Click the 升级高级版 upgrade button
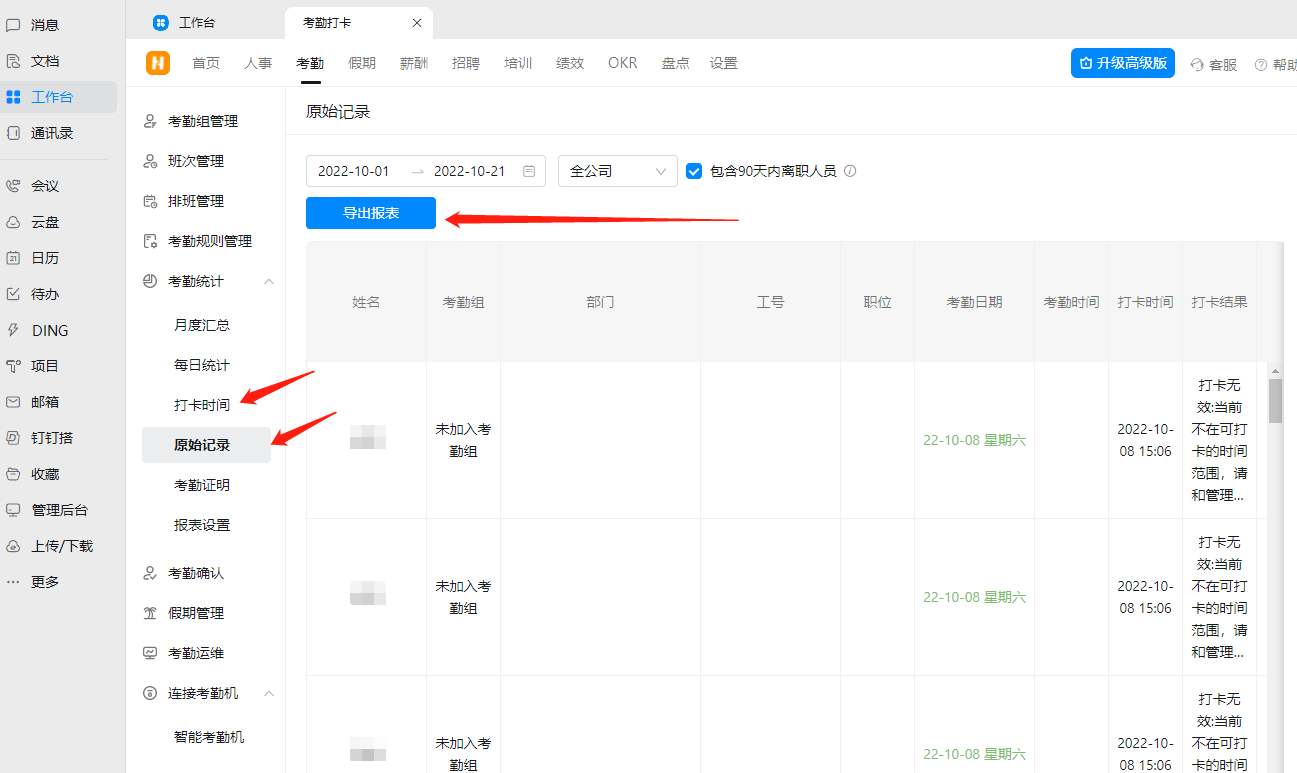This screenshot has width=1297, height=773. click(1122, 63)
